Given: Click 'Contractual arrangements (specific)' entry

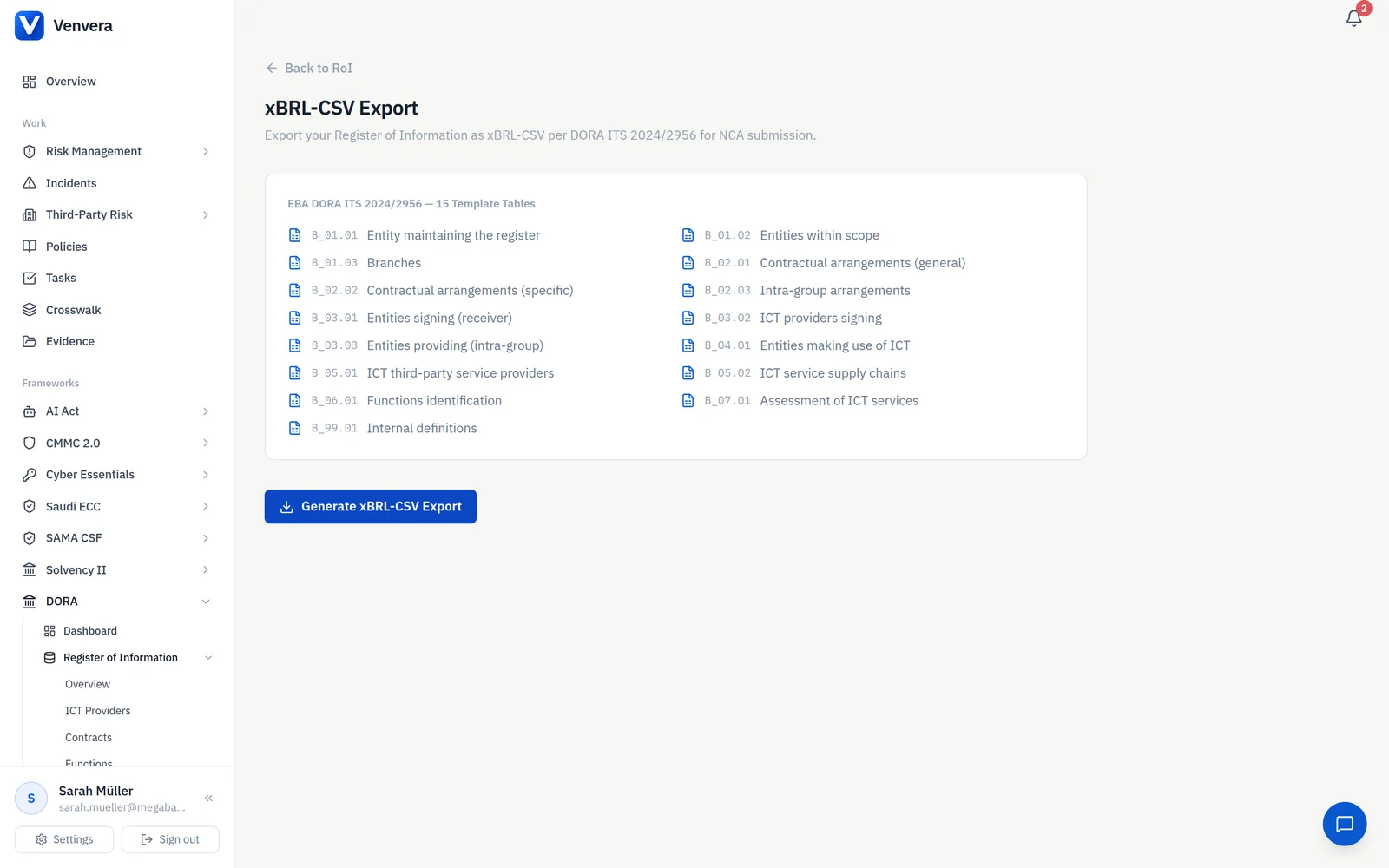Looking at the screenshot, I should [x=470, y=291].
